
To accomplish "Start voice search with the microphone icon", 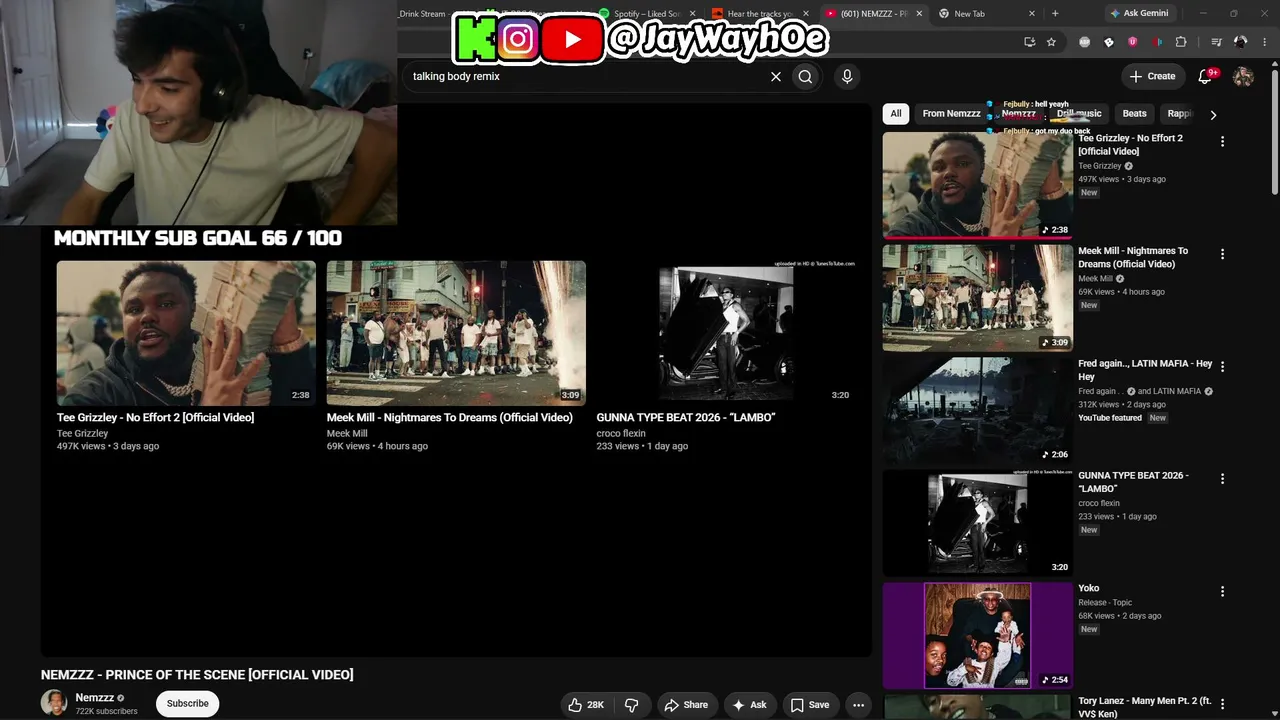I will coord(847,76).
